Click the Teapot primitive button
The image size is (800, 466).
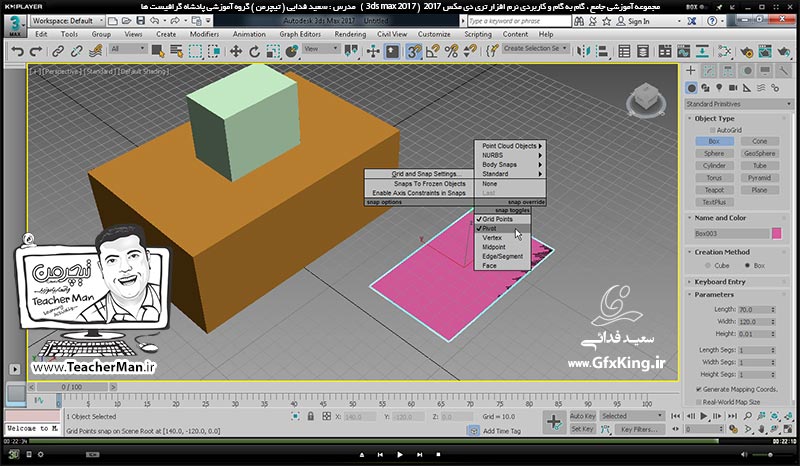pos(714,190)
